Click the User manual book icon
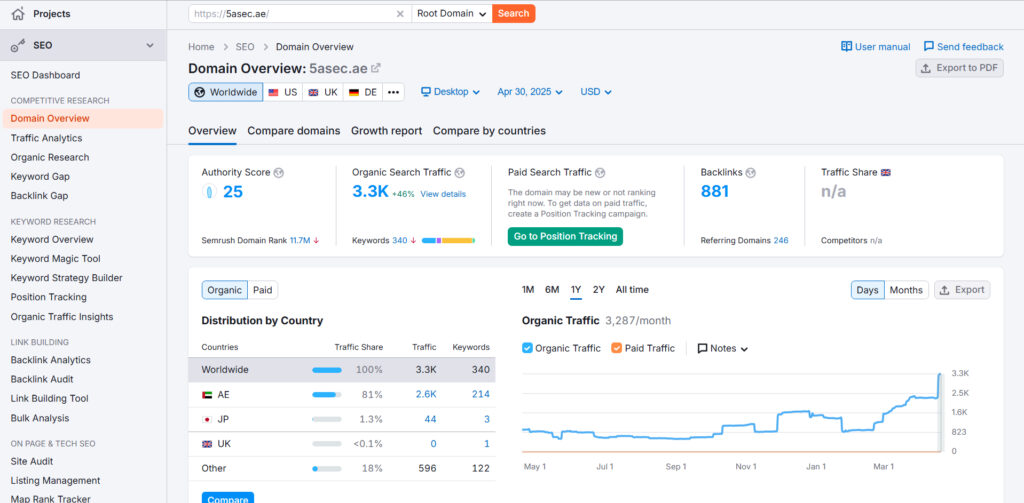 [846, 46]
